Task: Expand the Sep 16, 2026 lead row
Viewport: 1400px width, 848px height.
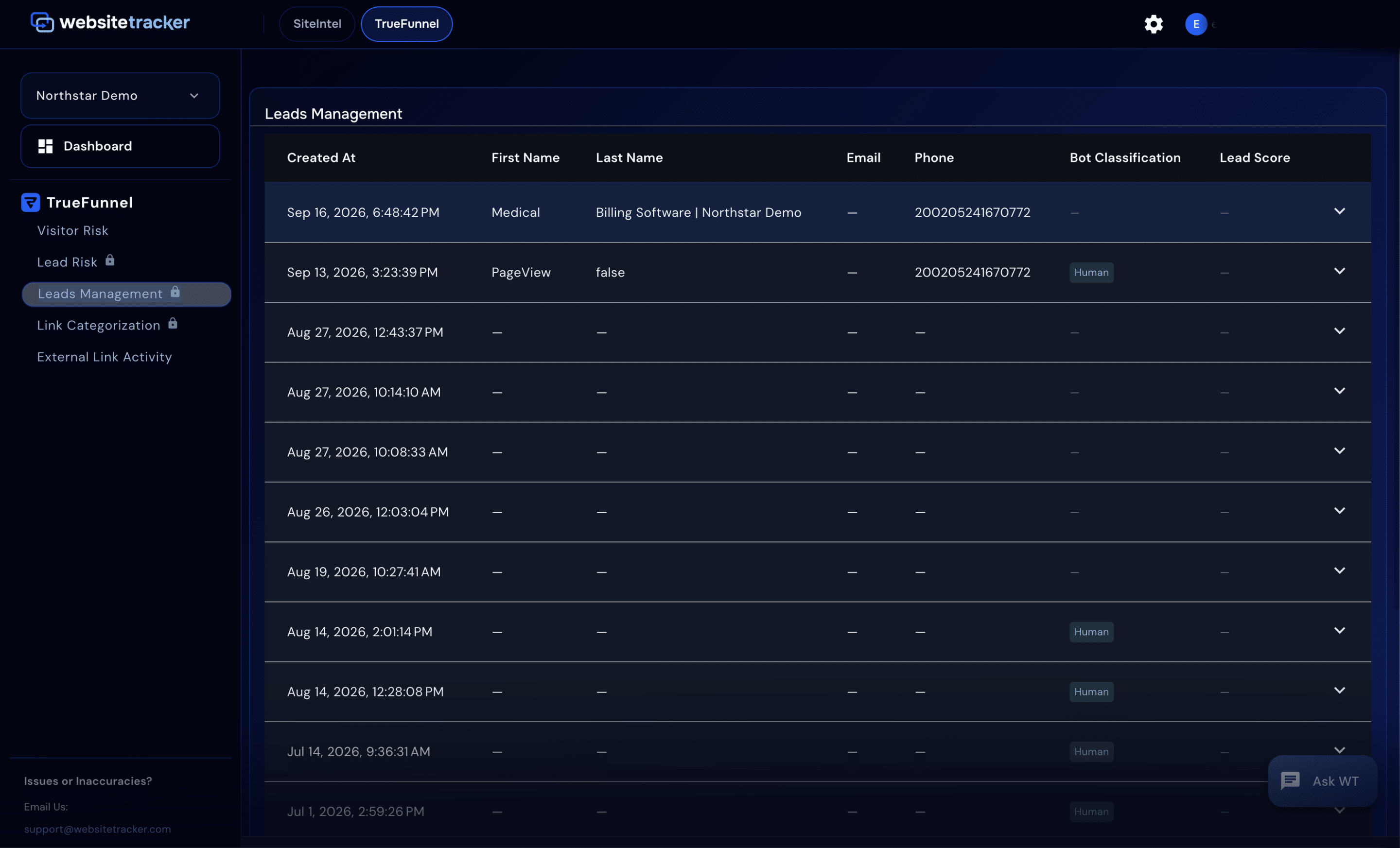Action: (1339, 211)
